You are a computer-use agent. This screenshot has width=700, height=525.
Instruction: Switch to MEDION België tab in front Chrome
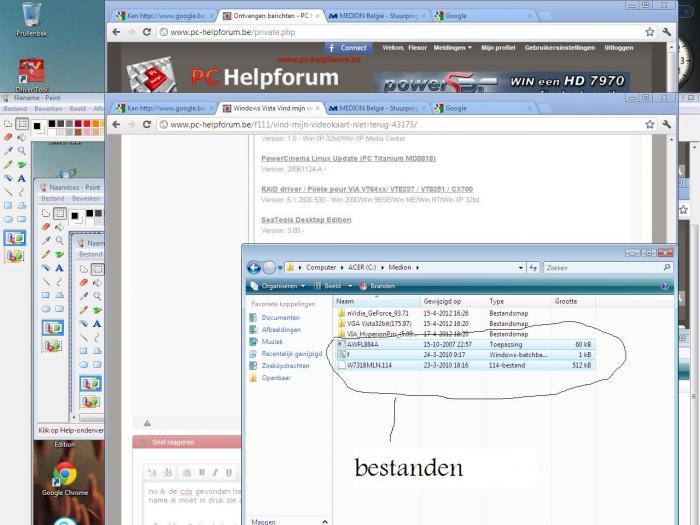(377, 108)
